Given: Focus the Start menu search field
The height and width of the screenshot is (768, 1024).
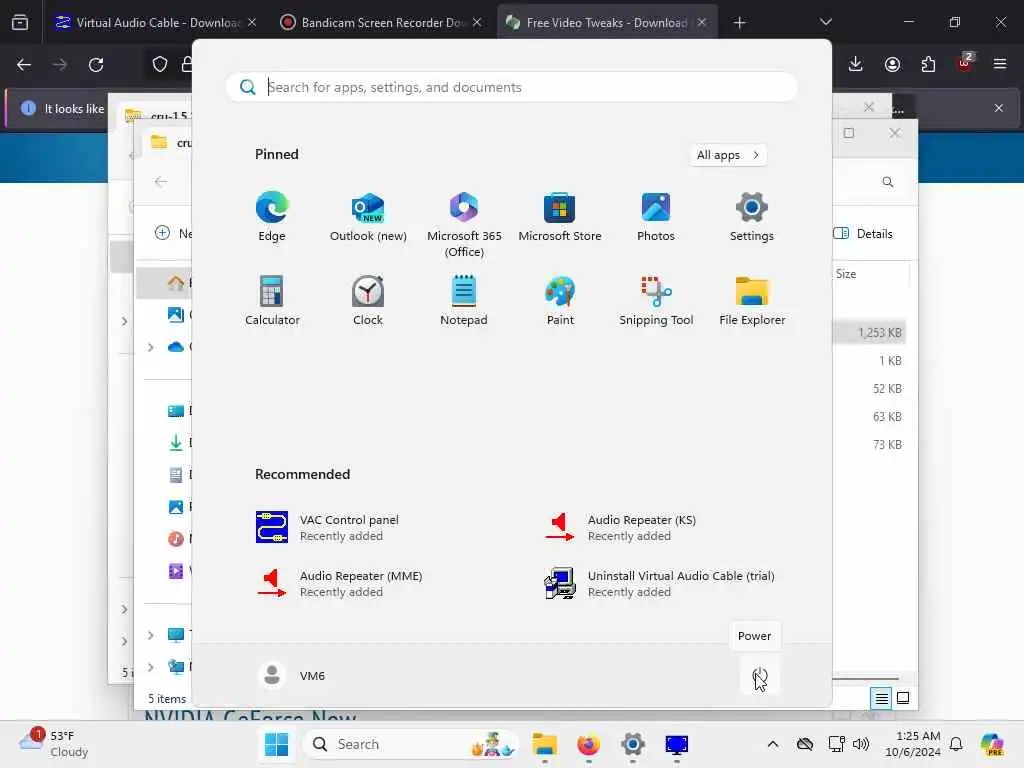Looking at the screenshot, I should coord(511,87).
